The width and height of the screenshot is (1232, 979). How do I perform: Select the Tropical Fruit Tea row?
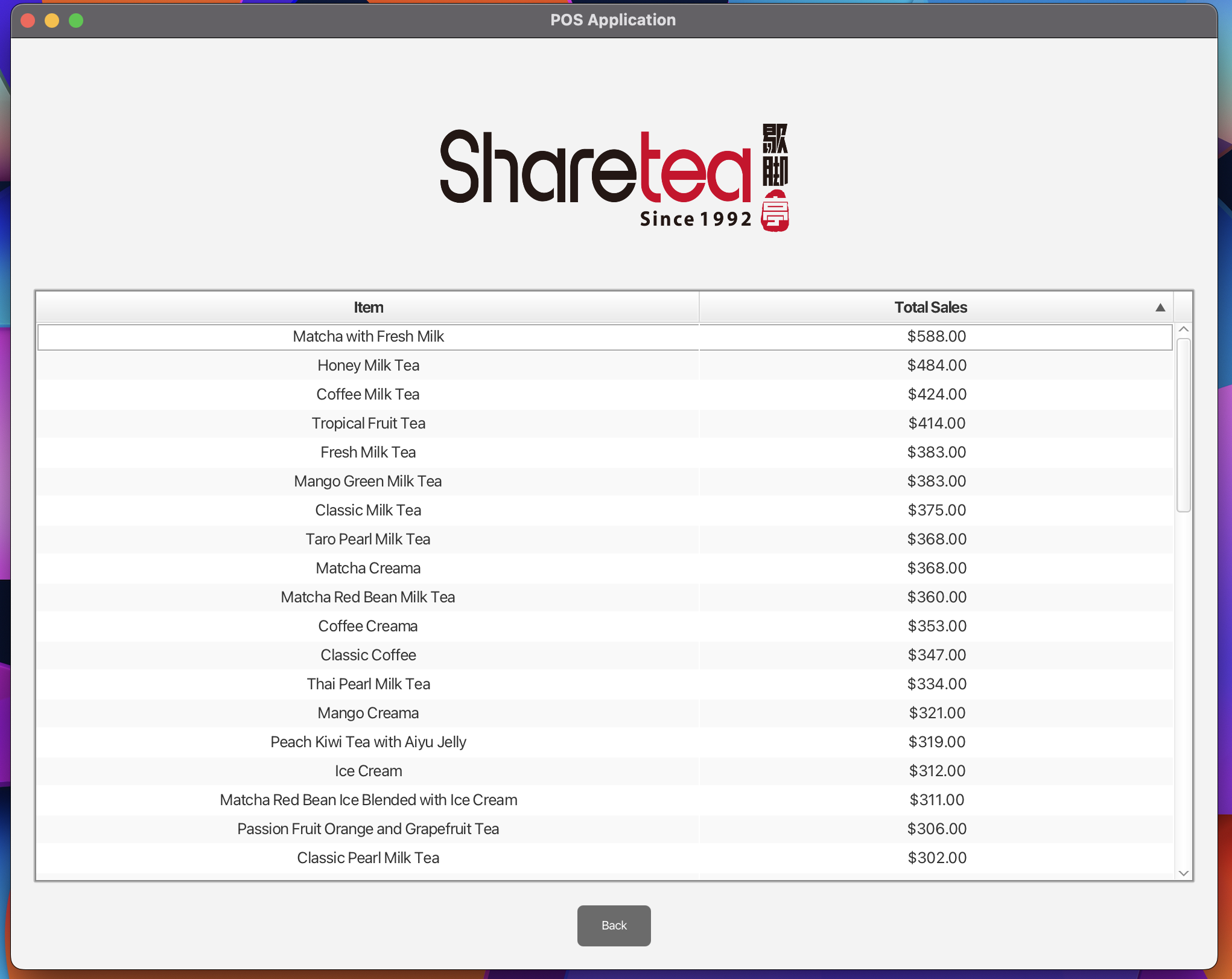tap(368, 424)
